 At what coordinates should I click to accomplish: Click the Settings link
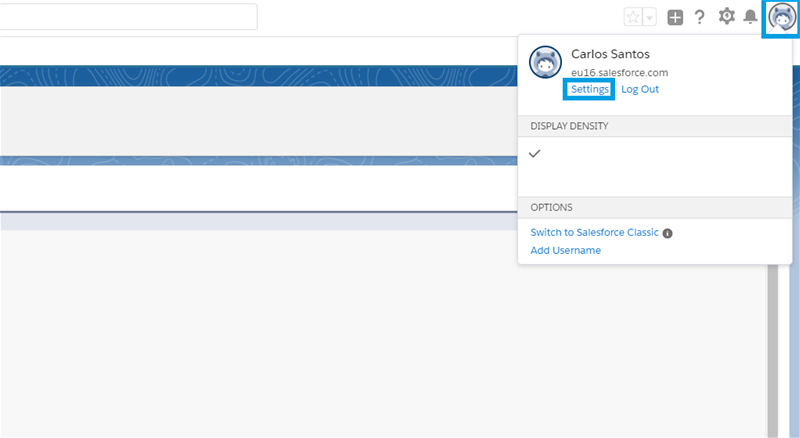pos(589,89)
